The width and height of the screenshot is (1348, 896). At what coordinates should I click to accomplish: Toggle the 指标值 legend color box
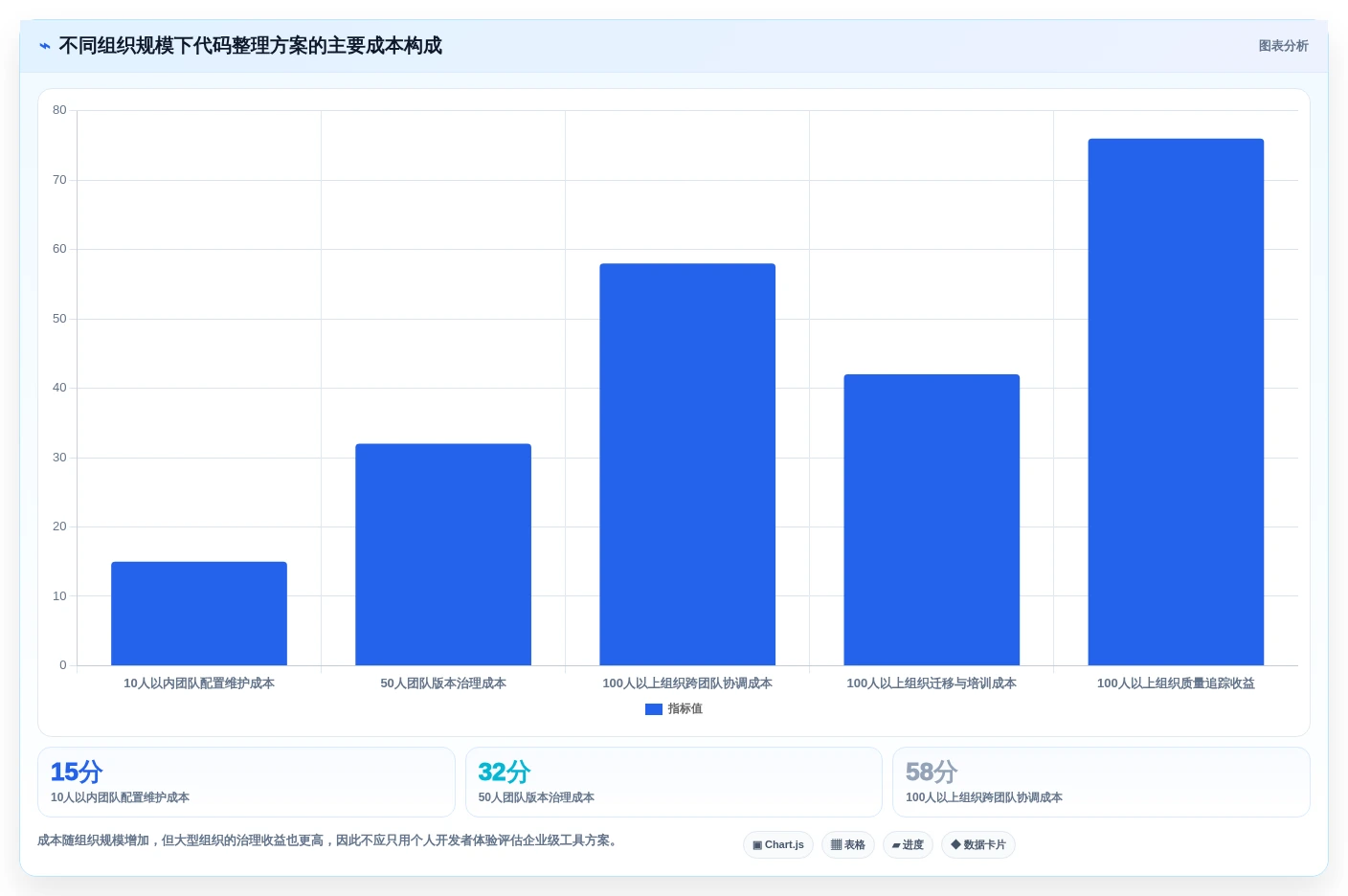point(654,709)
